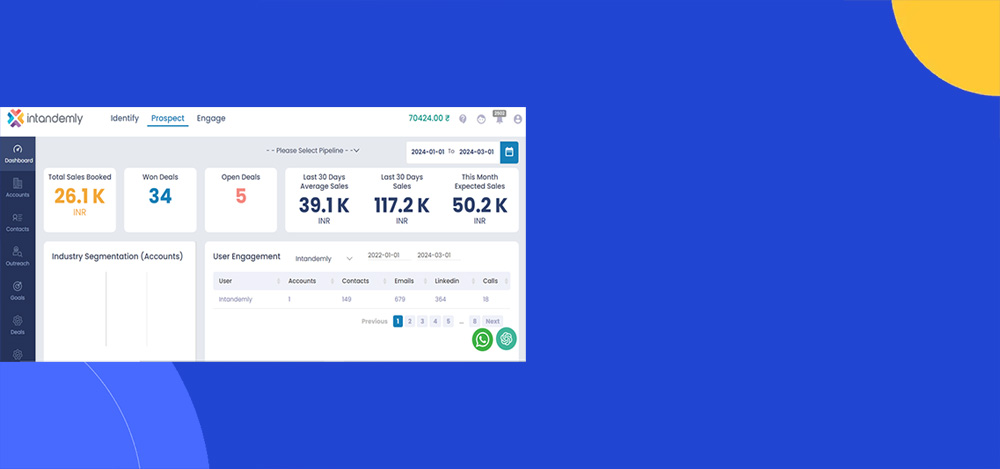The height and width of the screenshot is (469, 1000).
Task: Click the blue calendar date button
Action: [509, 152]
